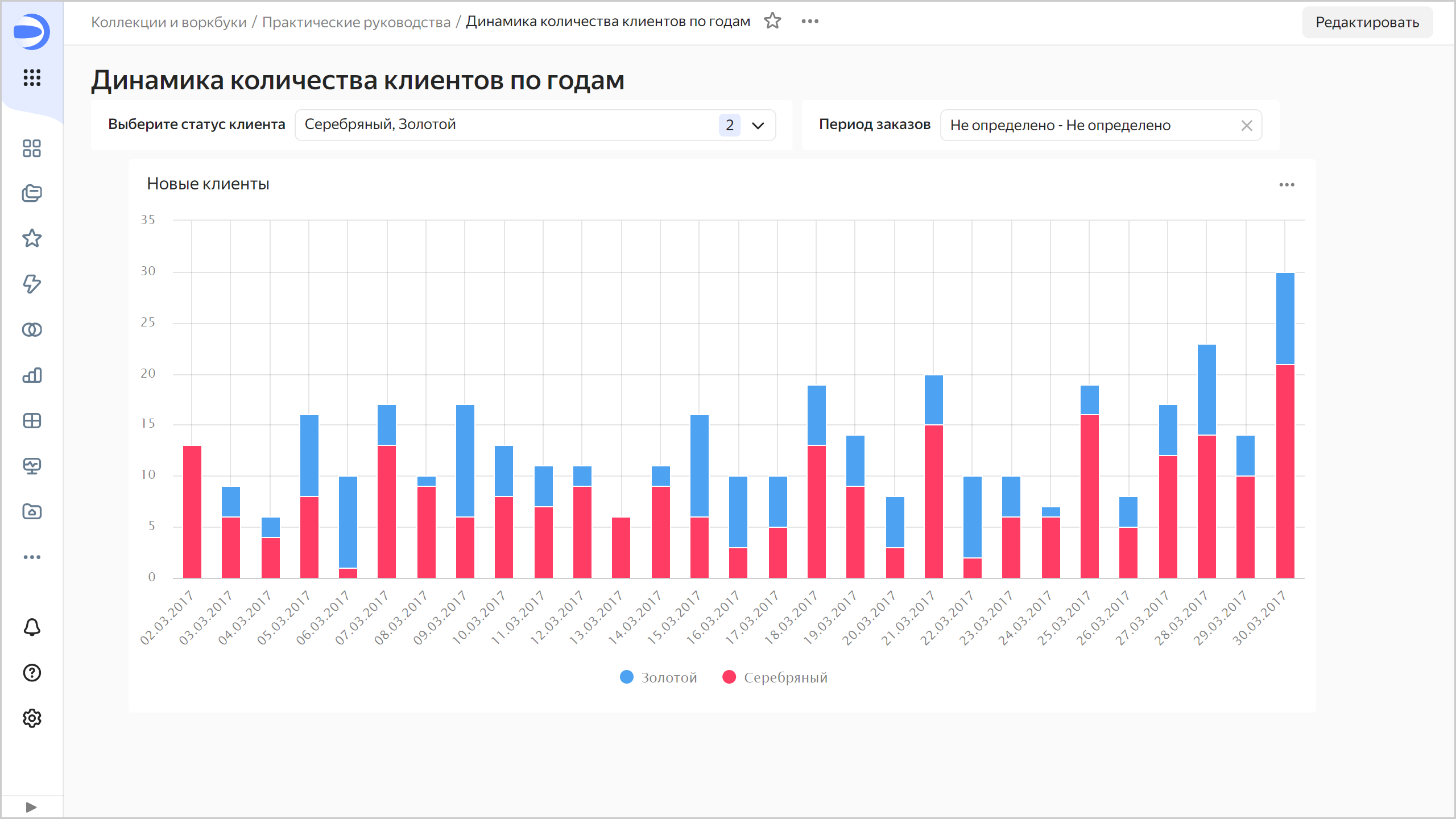
Task: Open the sidebar settings gear
Action: [32, 718]
